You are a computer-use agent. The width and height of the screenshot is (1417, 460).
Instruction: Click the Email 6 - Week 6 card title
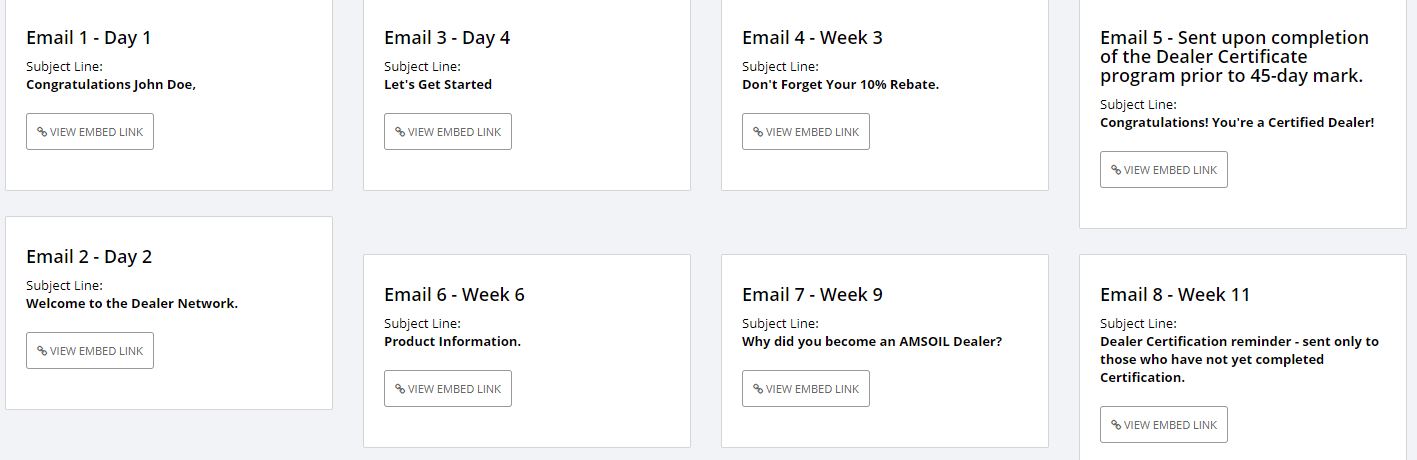pyautogui.click(x=454, y=295)
